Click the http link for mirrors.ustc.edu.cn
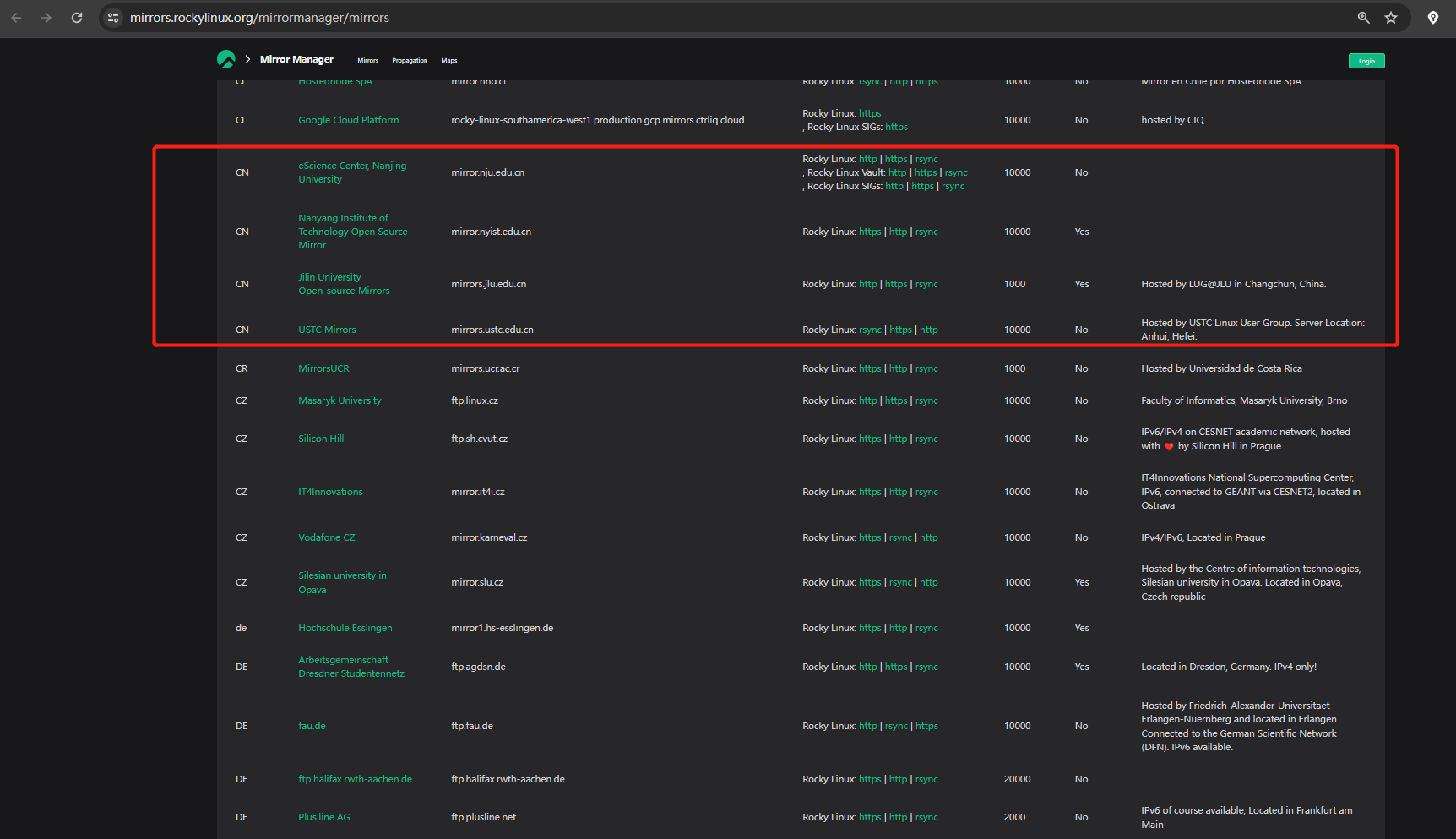The width and height of the screenshot is (1456, 839). [928, 330]
